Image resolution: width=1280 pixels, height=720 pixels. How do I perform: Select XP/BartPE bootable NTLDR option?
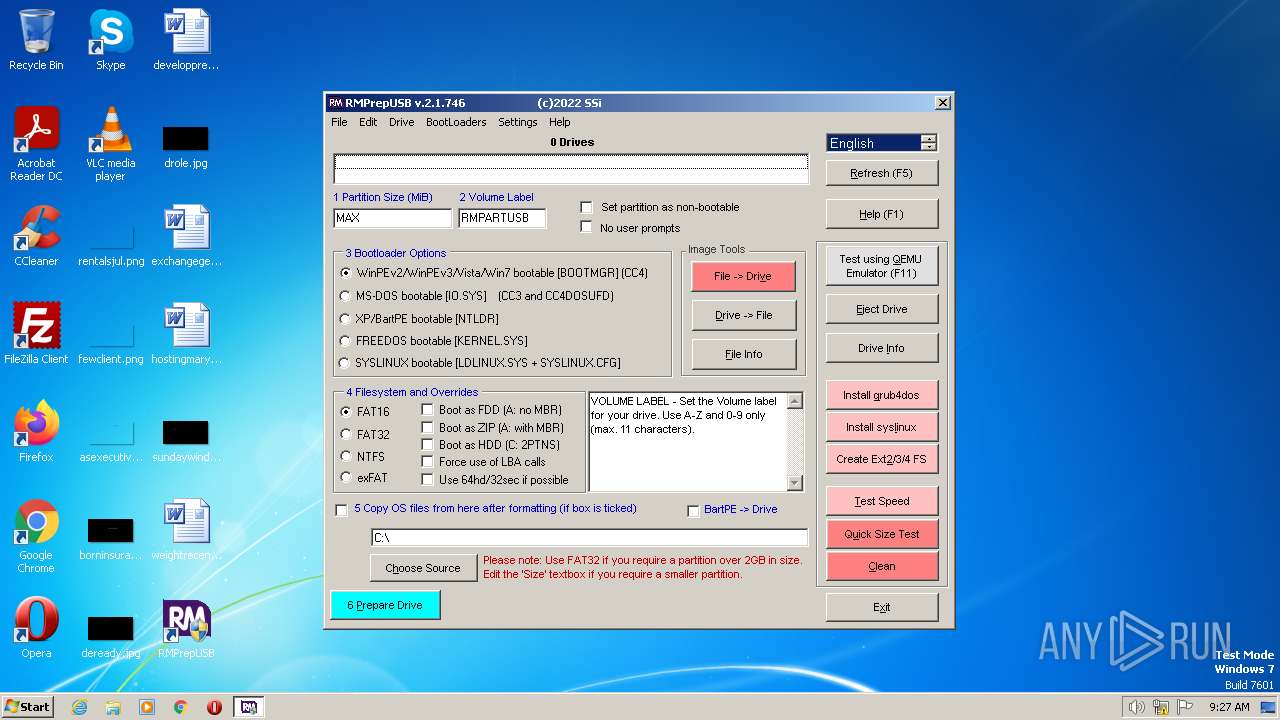[346, 319]
